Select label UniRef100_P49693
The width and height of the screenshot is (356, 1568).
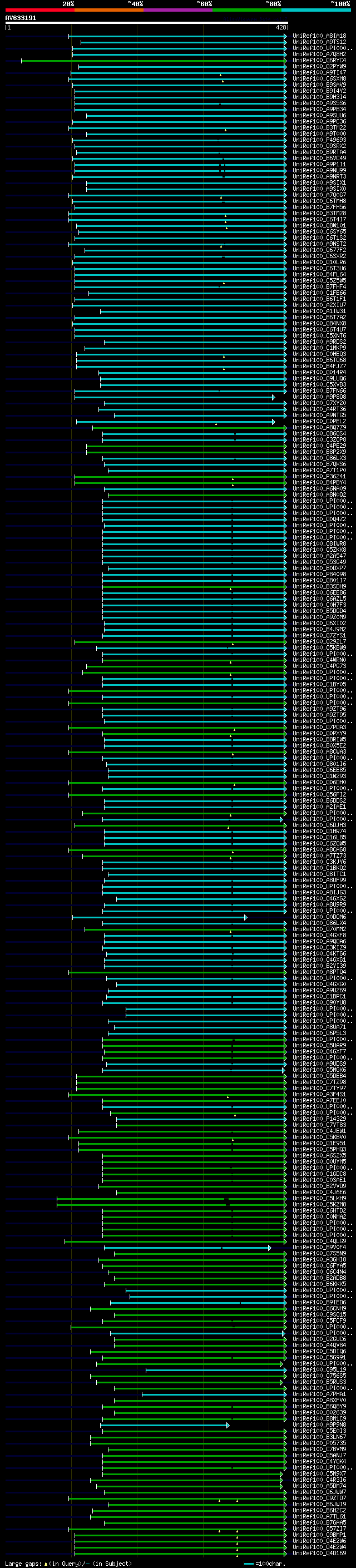coord(319,140)
